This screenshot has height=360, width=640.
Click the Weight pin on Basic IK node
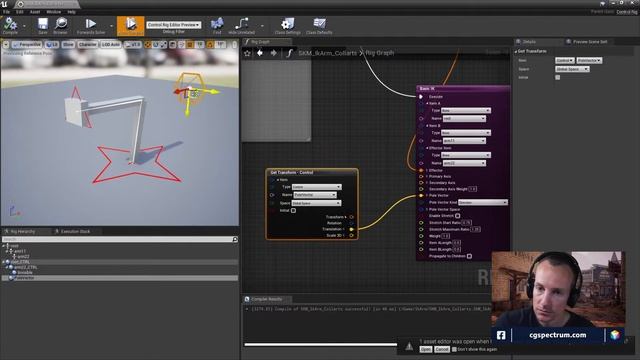(421, 236)
